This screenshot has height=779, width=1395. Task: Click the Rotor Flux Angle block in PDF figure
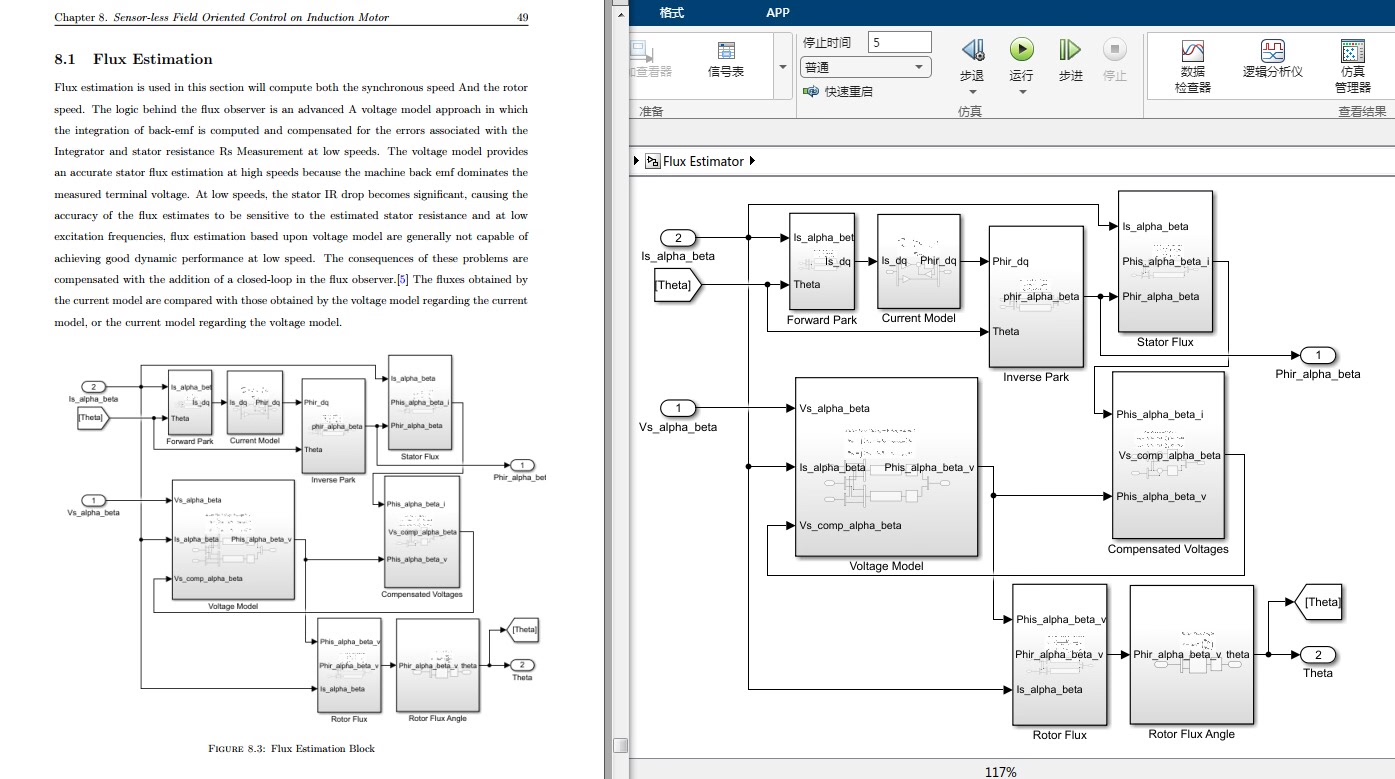tap(437, 665)
